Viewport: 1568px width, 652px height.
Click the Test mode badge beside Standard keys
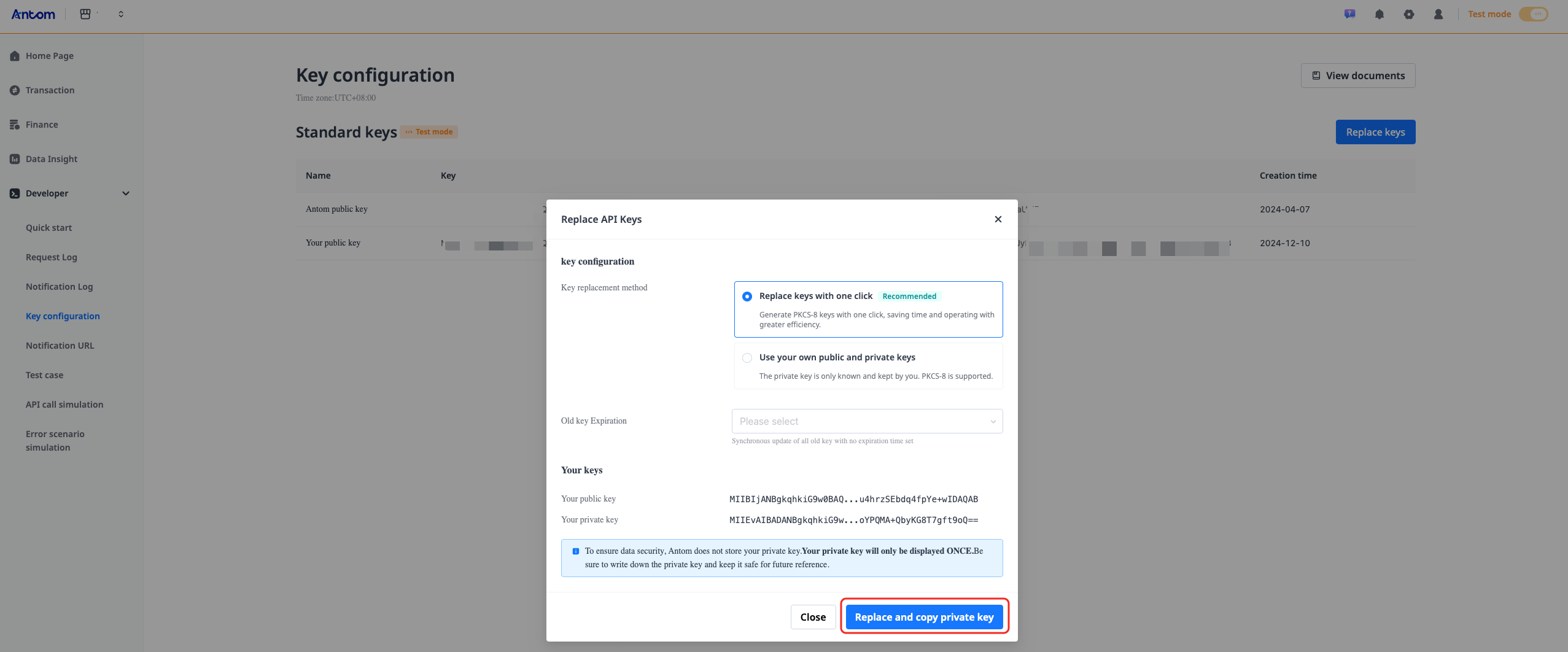pyautogui.click(x=429, y=131)
